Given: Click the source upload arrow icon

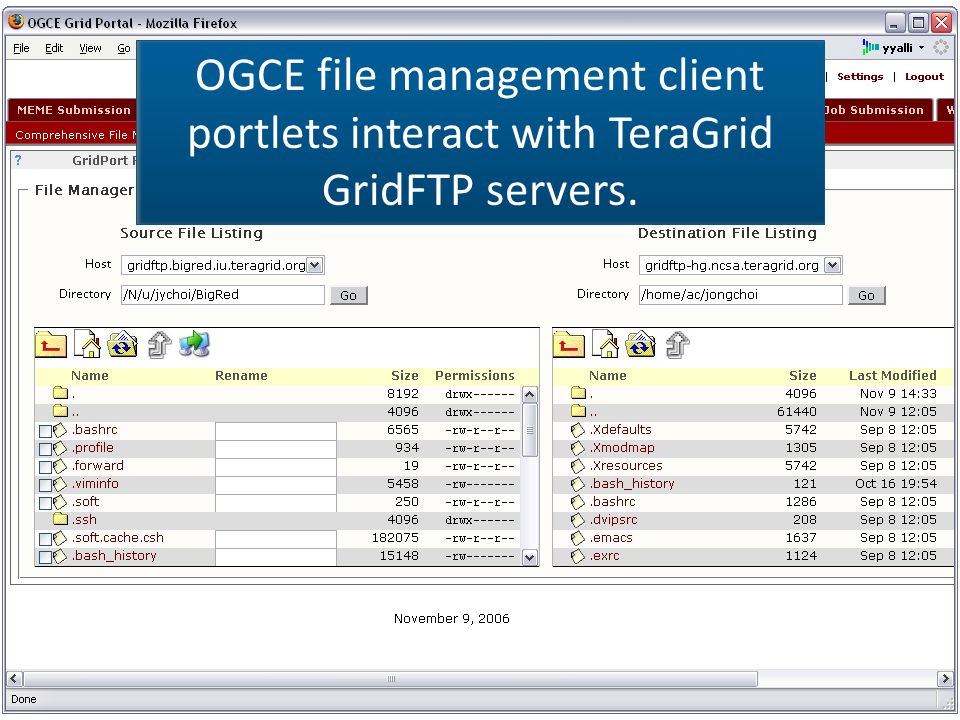Looking at the screenshot, I should tap(159, 344).
